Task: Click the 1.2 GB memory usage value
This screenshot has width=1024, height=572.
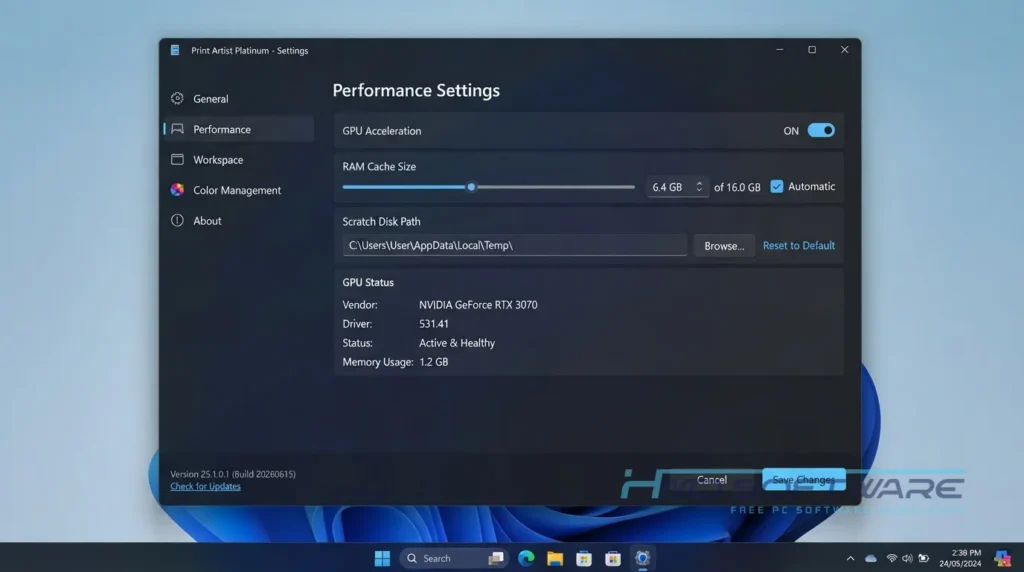Action: pos(434,362)
